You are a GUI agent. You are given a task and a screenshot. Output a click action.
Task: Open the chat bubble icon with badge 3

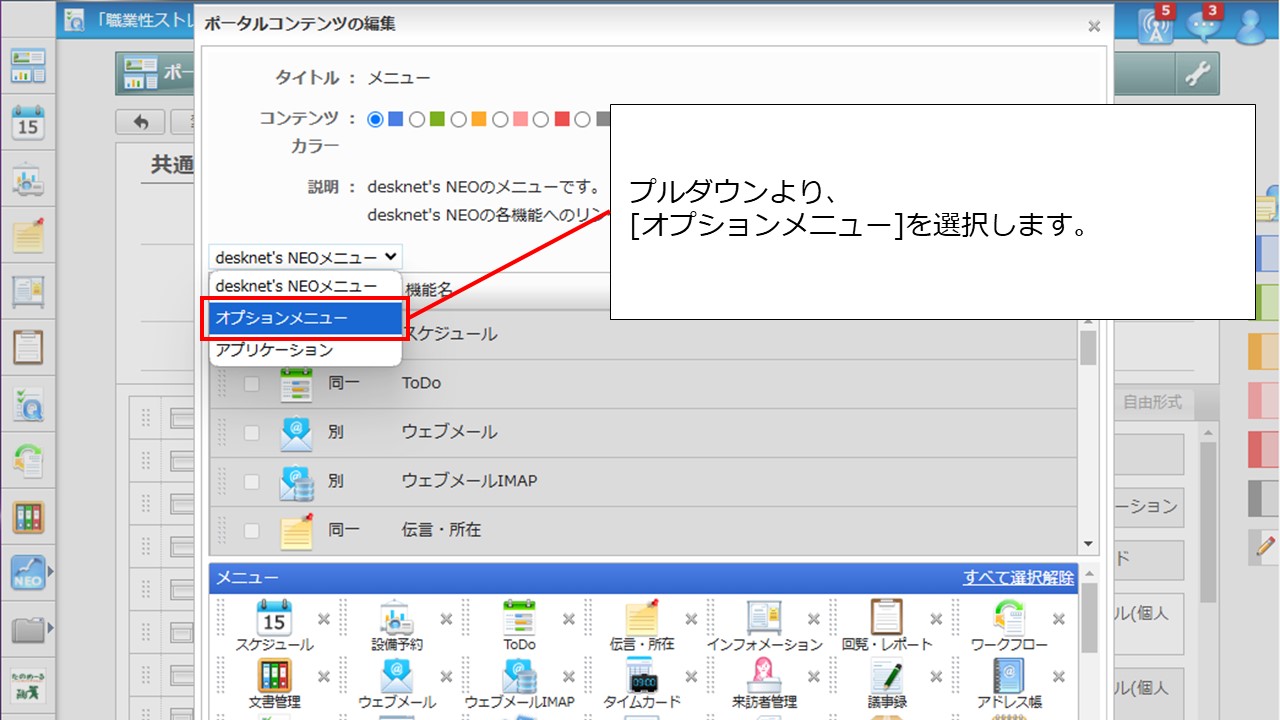point(1204,25)
